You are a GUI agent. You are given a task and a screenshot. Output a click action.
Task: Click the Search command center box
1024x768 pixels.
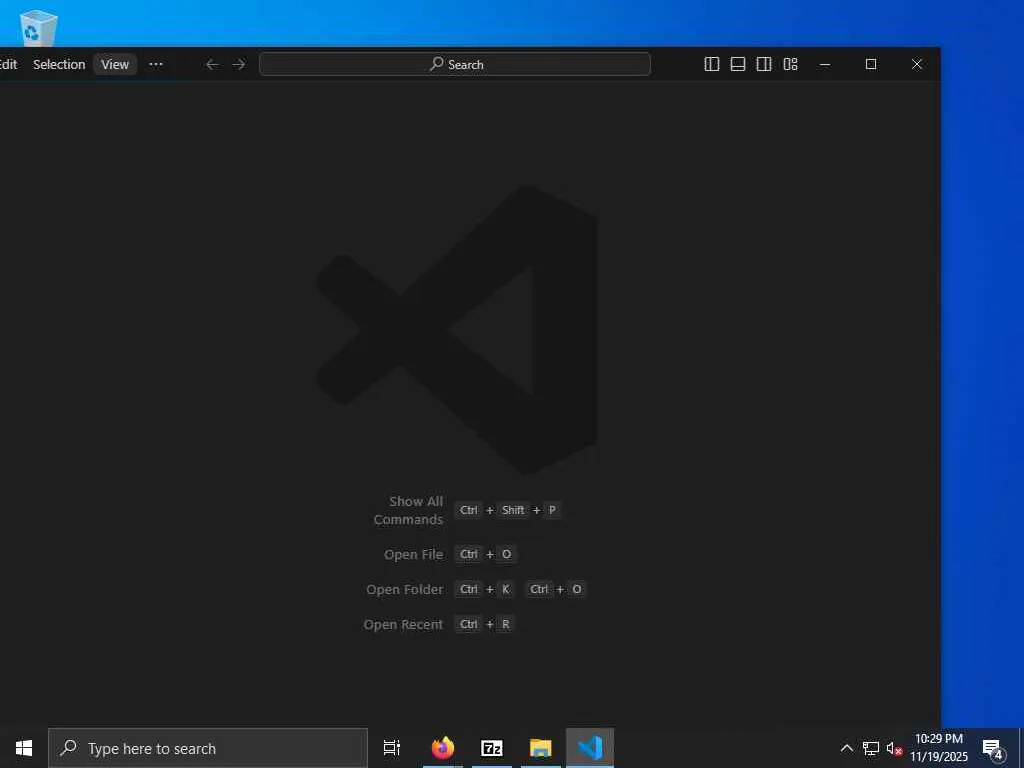[x=455, y=64]
